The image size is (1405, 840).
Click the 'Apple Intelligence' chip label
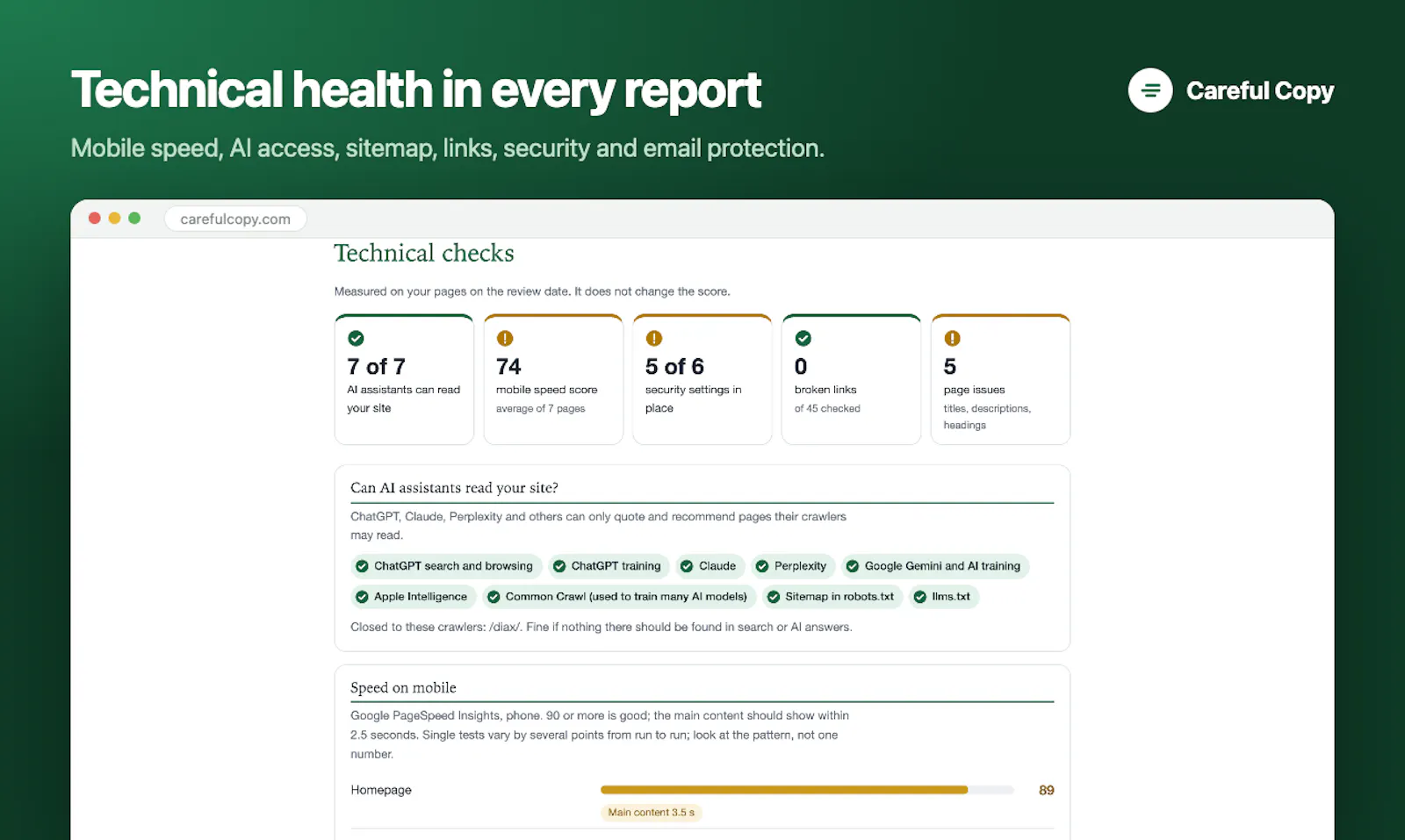[x=421, y=597]
